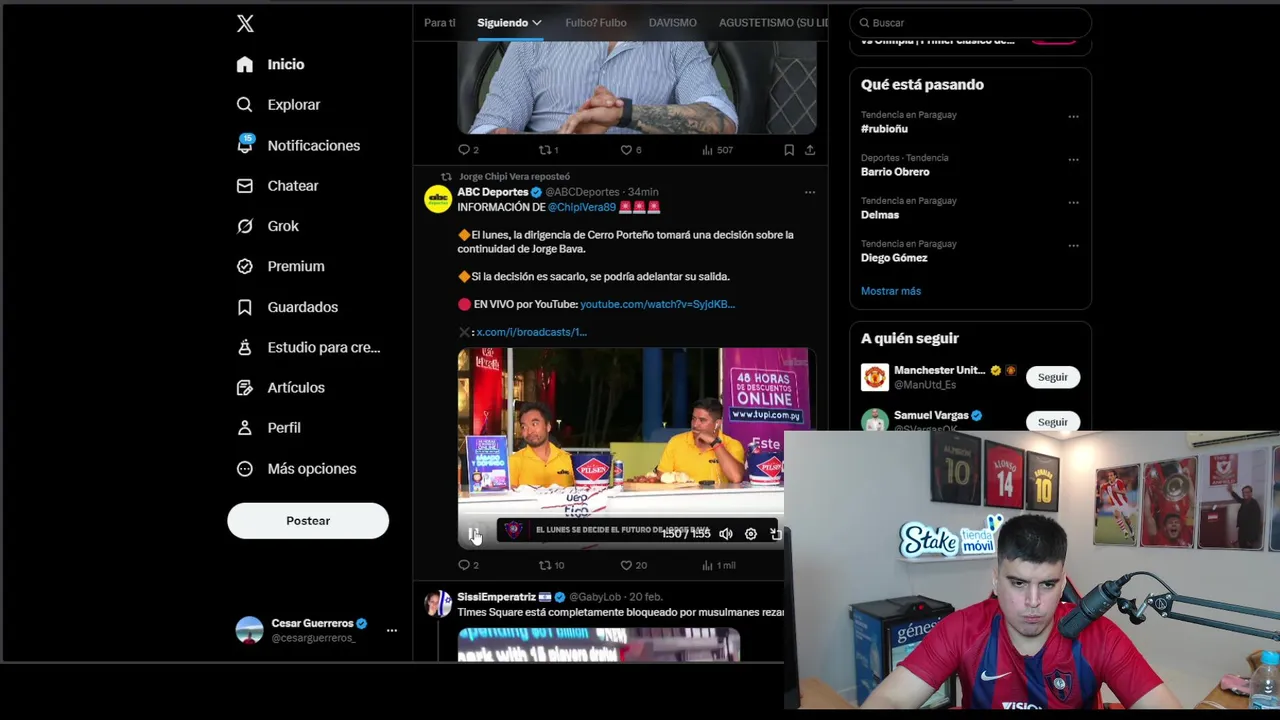
Task: Open Estudio para creadores
Action: 308,347
